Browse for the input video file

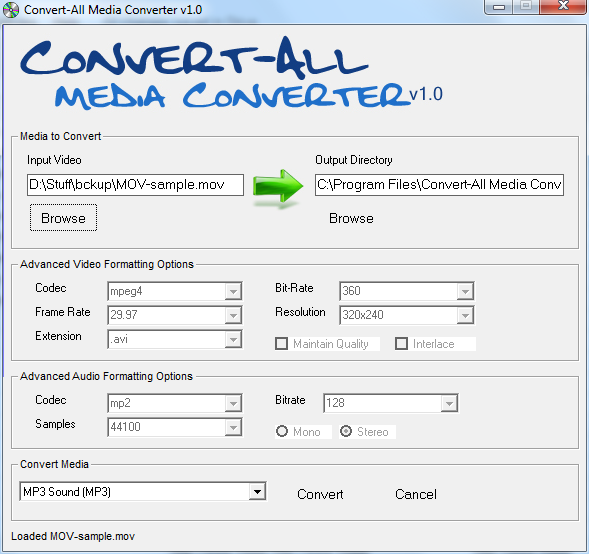[63, 218]
